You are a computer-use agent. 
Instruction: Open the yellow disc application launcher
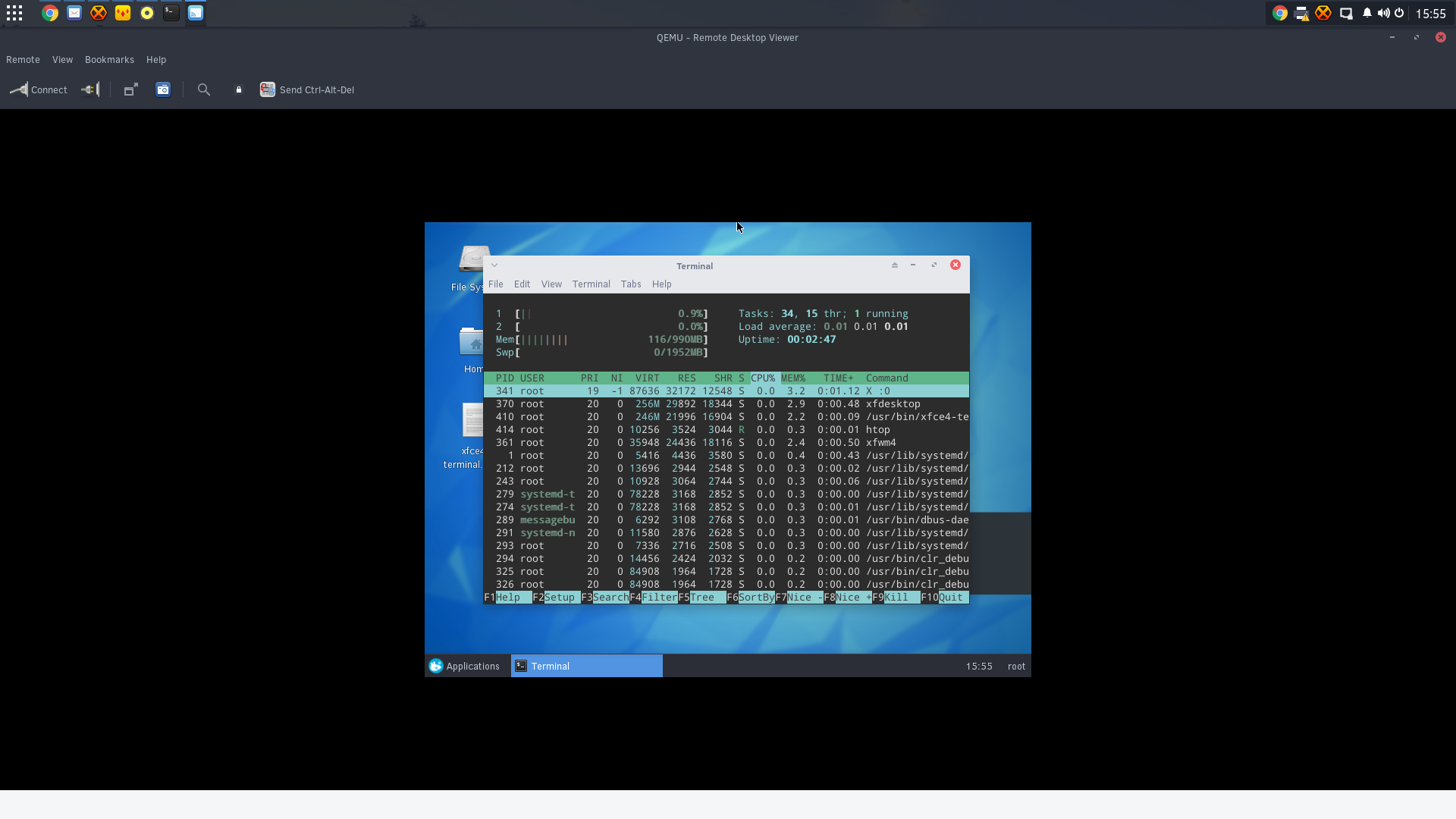click(147, 13)
